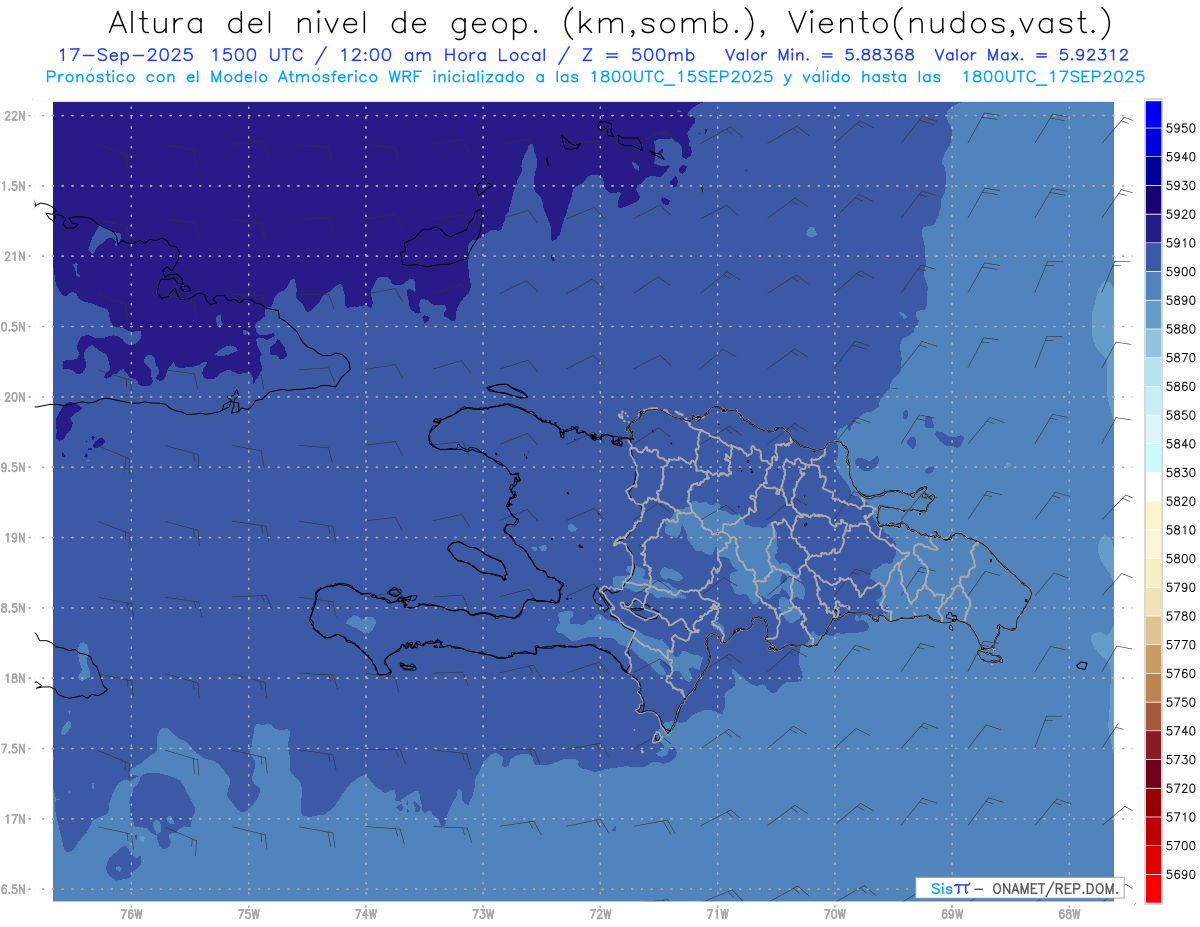Pick the tan legend swatch between 5780 and 5770

coord(1153,630)
